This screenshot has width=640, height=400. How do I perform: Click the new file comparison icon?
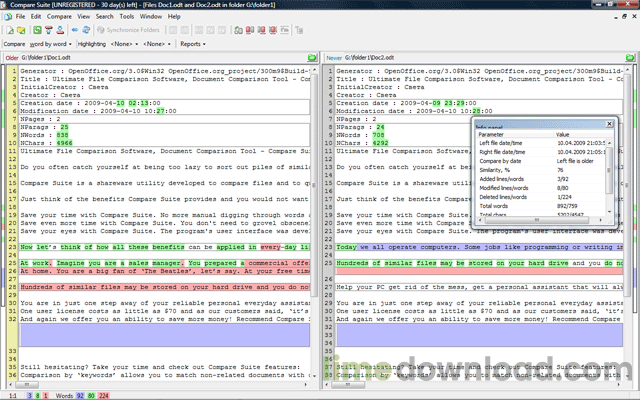click(x=10, y=30)
